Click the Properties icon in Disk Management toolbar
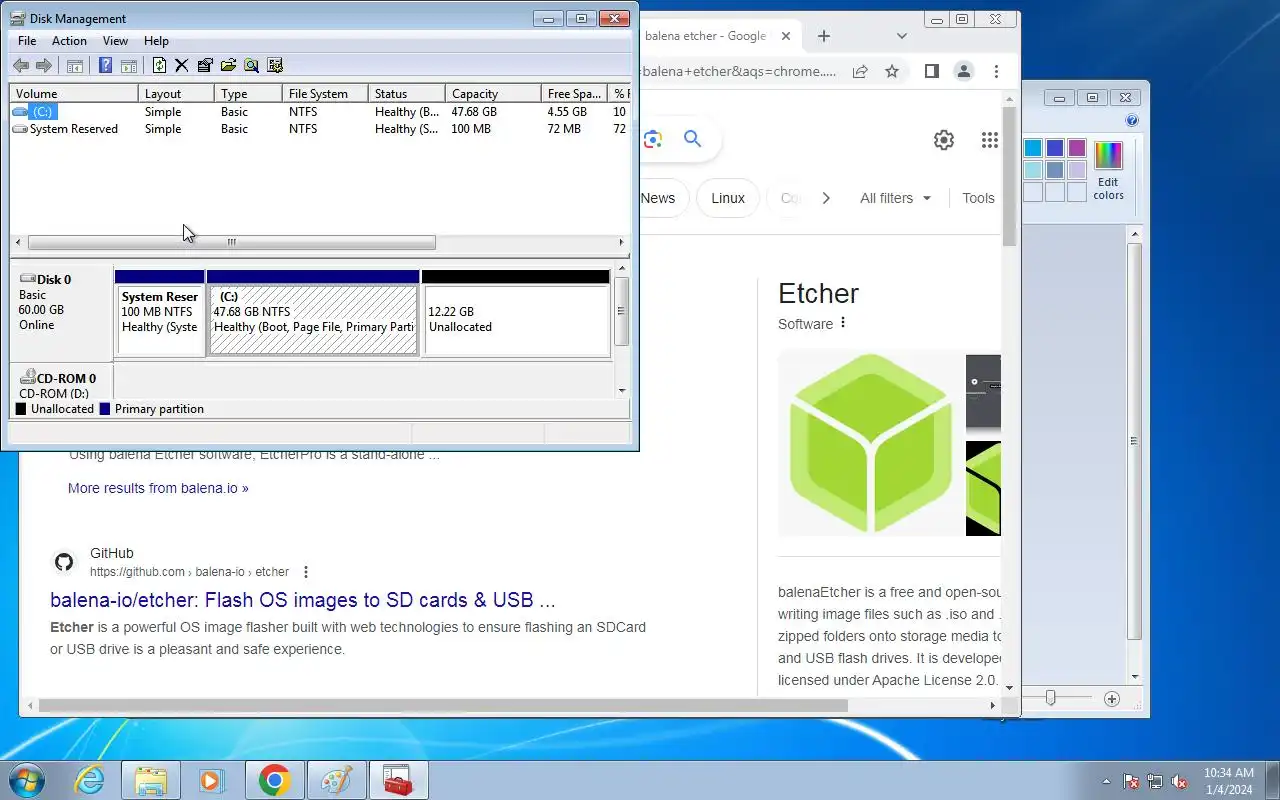The image size is (1280, 800). click(x=205, y=66)
